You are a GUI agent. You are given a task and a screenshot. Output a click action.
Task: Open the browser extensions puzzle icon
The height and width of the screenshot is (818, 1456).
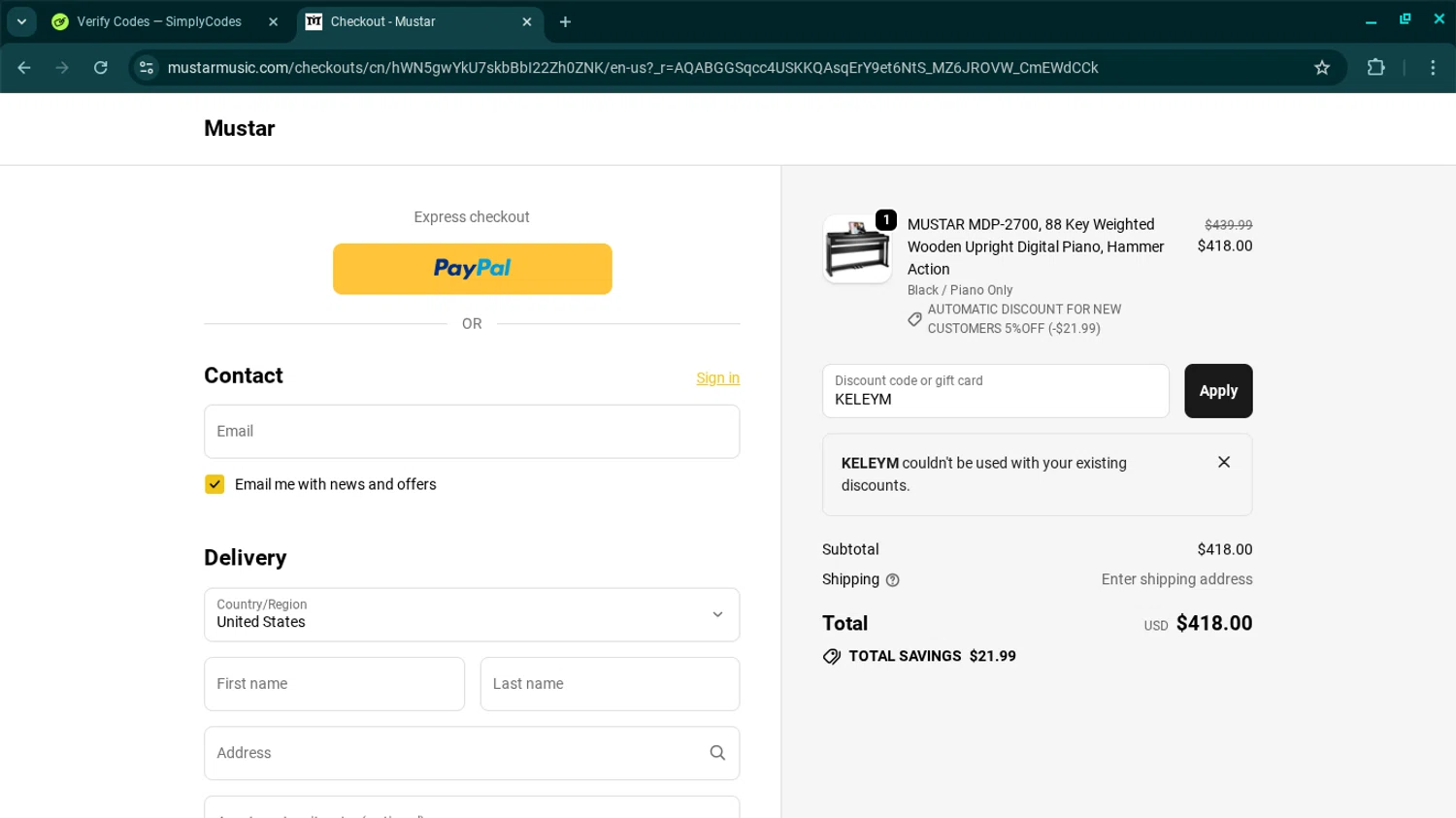tap(1375, 68)
